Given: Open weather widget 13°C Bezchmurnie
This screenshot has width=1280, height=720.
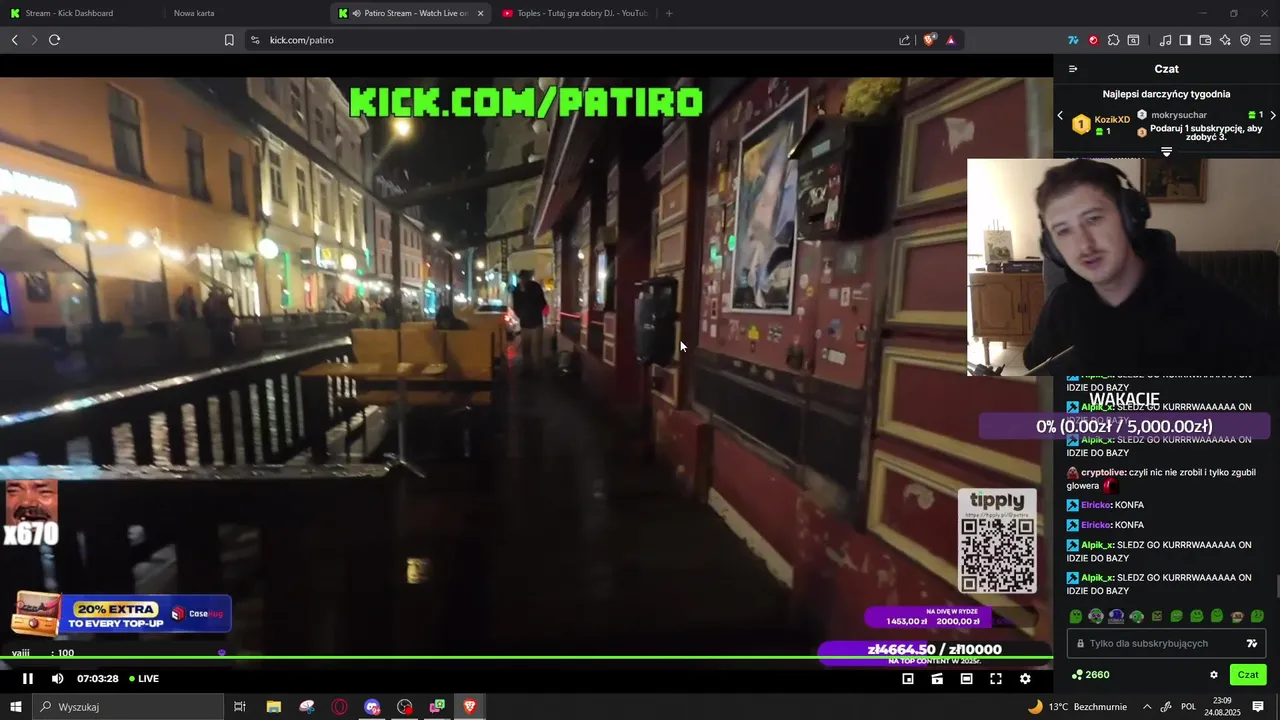Looking at the screenshot, I should click(1076, 707).
